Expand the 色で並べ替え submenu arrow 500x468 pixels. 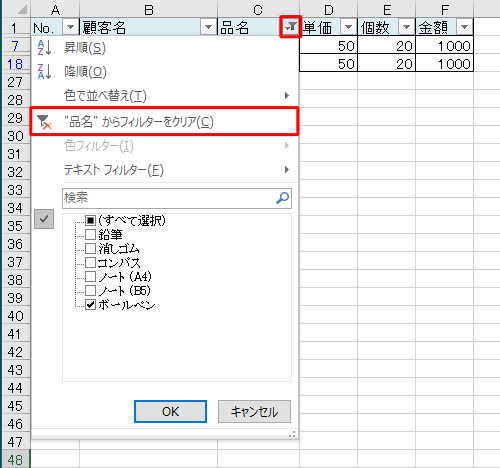(287, 96)
